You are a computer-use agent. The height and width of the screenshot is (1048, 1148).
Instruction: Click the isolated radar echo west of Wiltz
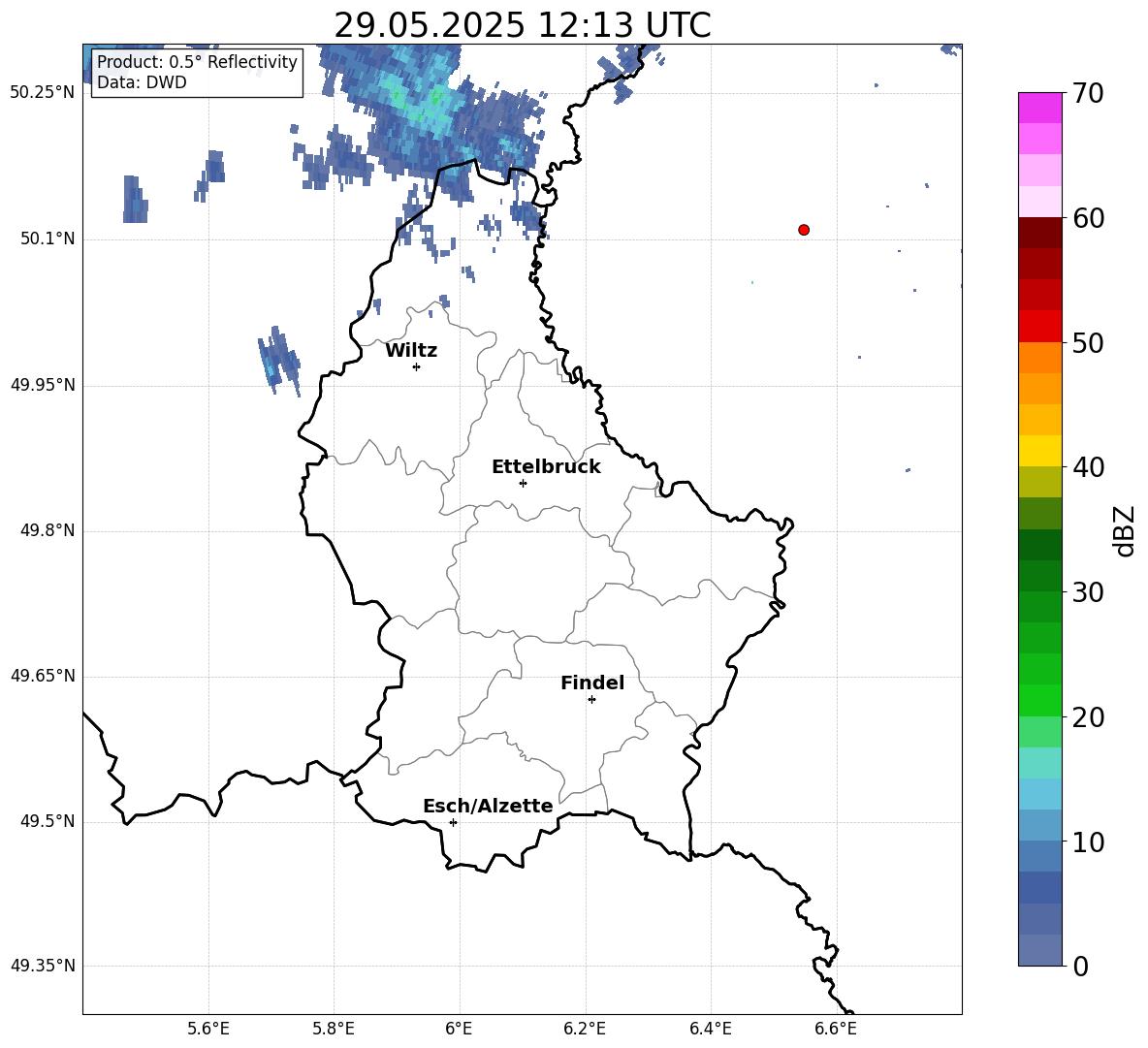pos(279,361)
